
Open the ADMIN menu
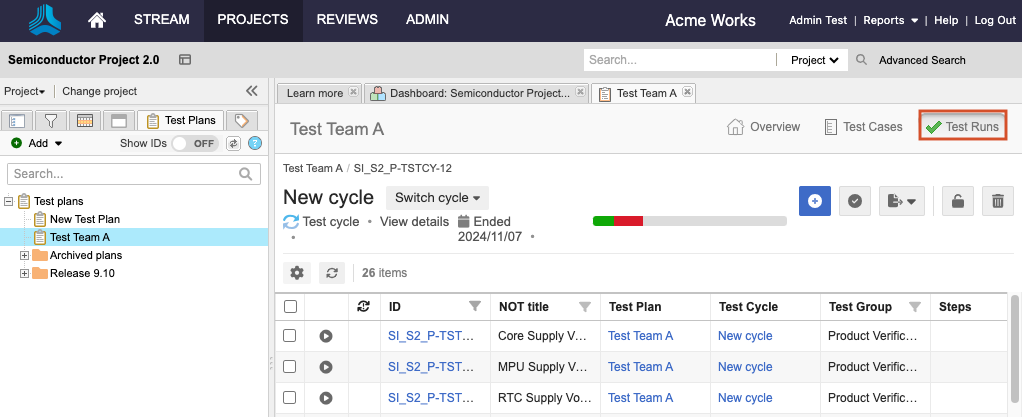(x=428, y=20)
